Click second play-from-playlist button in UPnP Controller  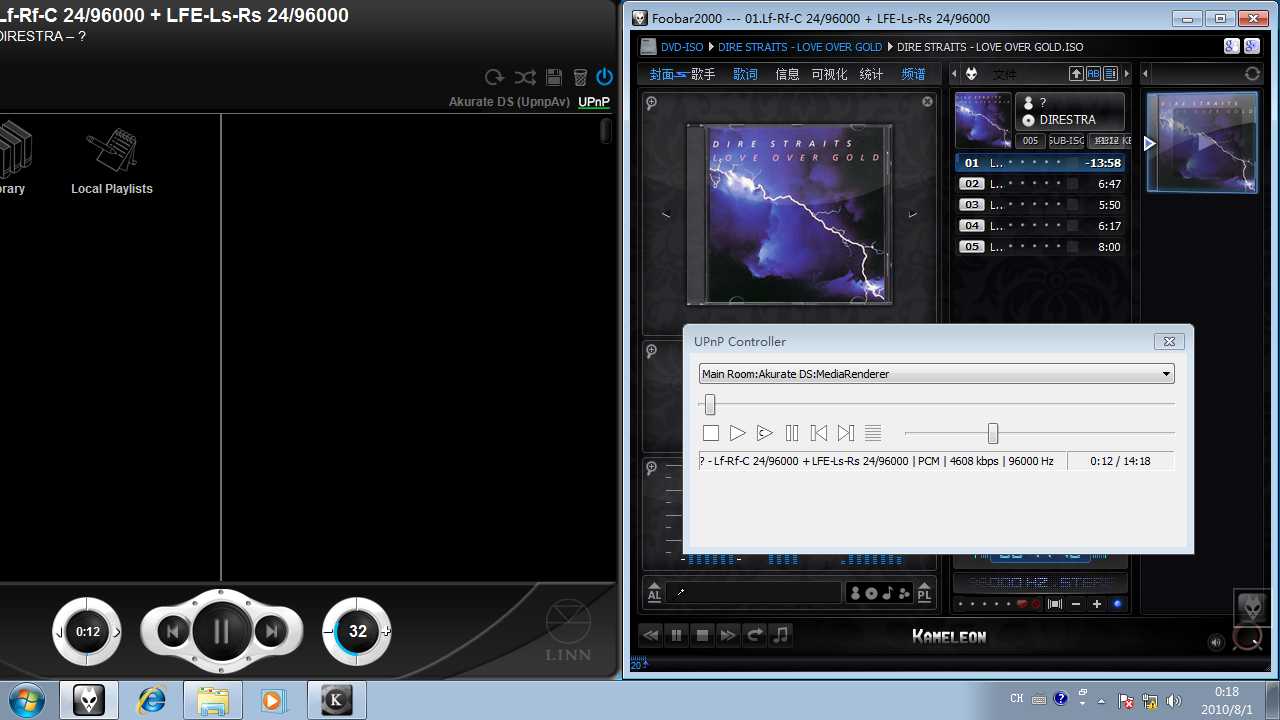[764, 433]
